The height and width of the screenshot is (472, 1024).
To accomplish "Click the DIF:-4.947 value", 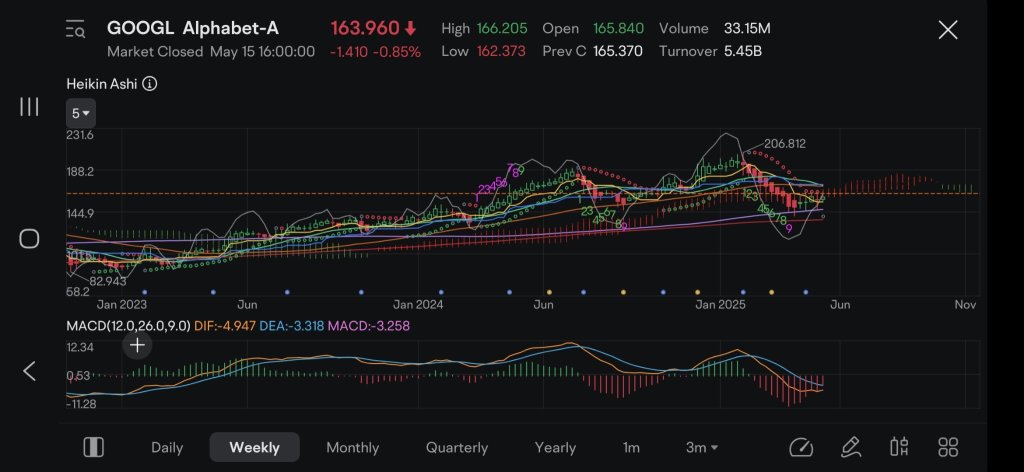I will tap(225, 325).
